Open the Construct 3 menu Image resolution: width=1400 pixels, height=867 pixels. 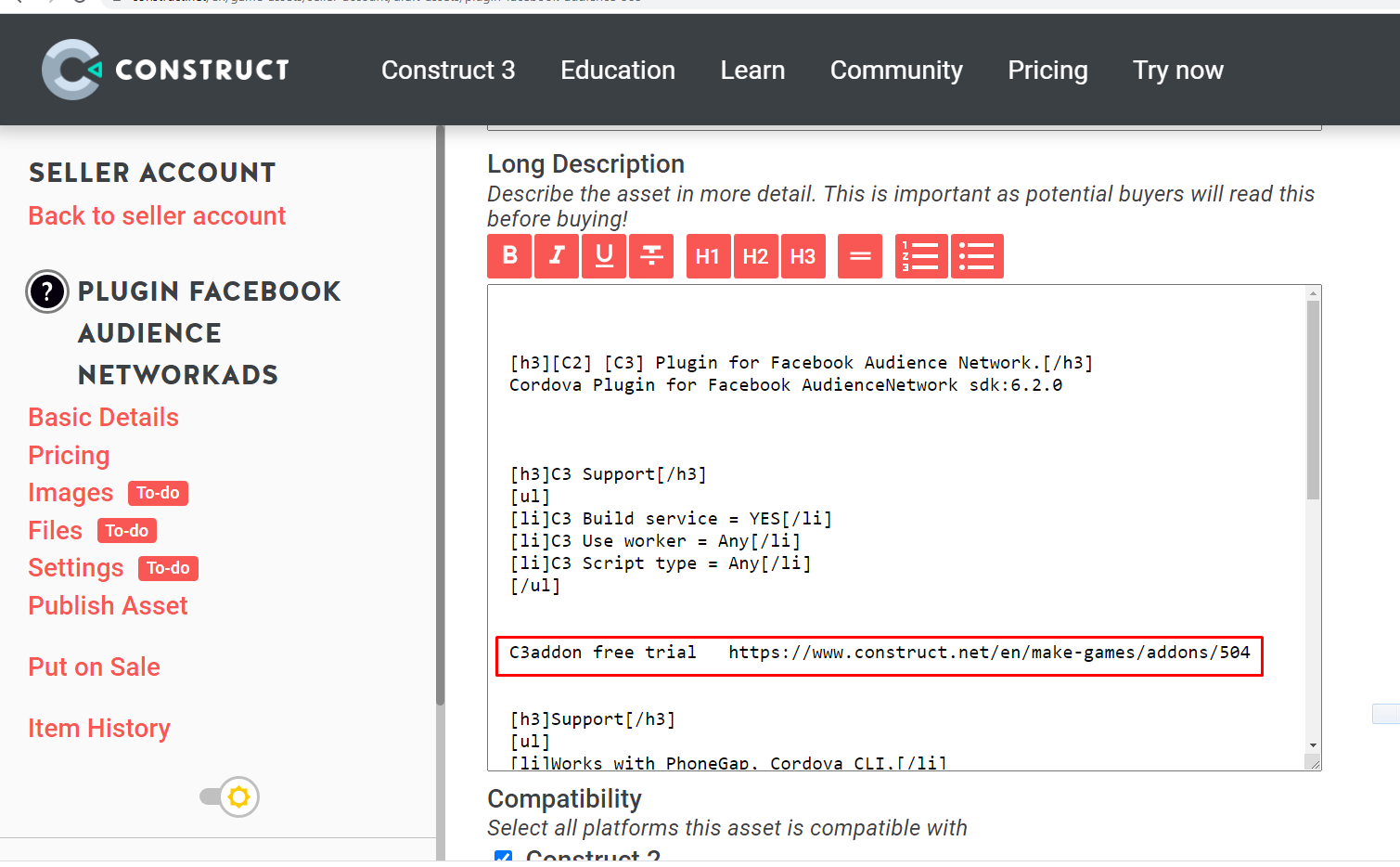click(x=448, y=71)
